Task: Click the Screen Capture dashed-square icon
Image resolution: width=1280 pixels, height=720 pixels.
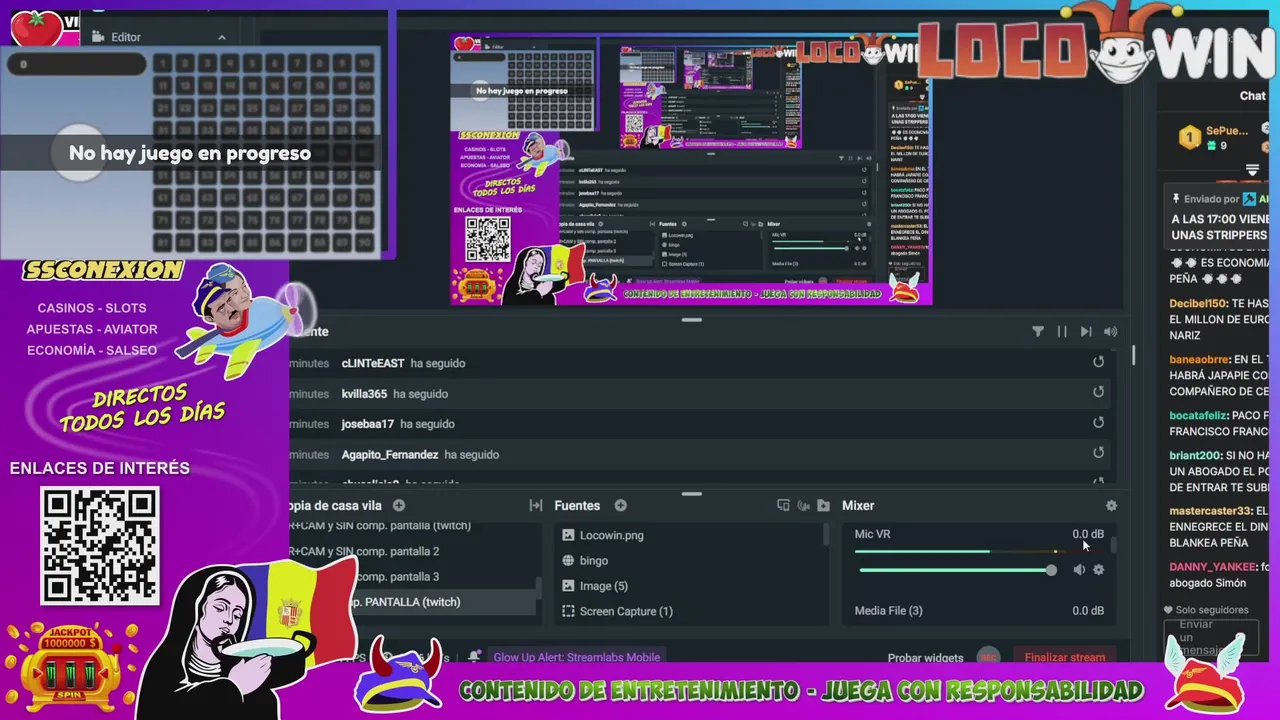Action: click(568, 611)
